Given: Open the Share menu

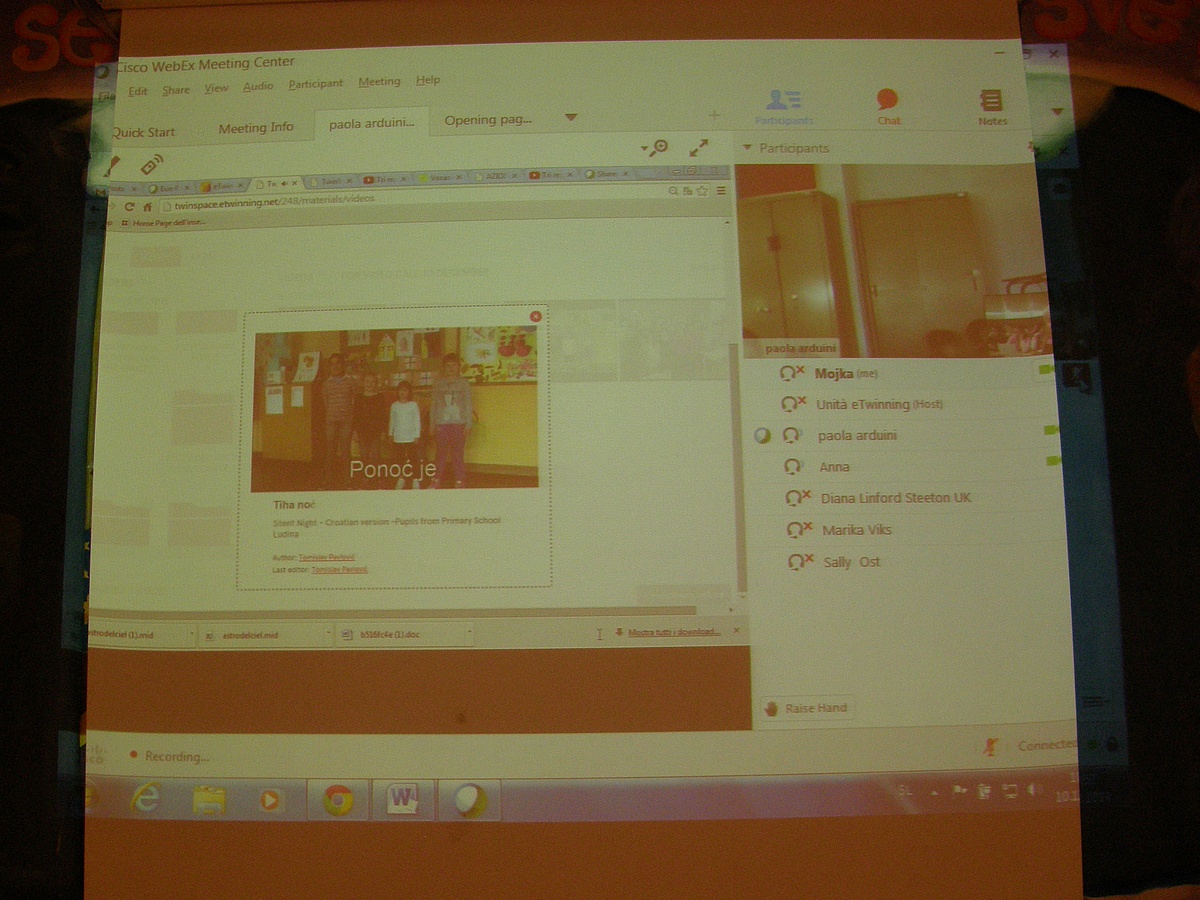Looking at the screenshot, I should (176, 89).
